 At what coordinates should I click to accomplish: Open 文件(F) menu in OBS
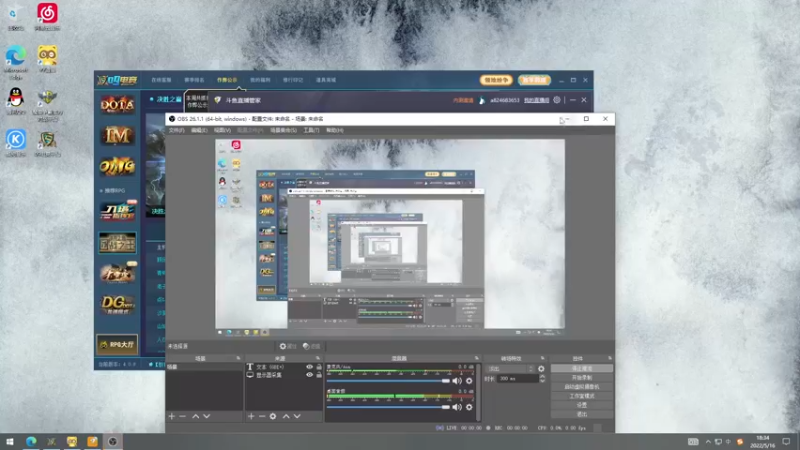[x=177, y=131]
